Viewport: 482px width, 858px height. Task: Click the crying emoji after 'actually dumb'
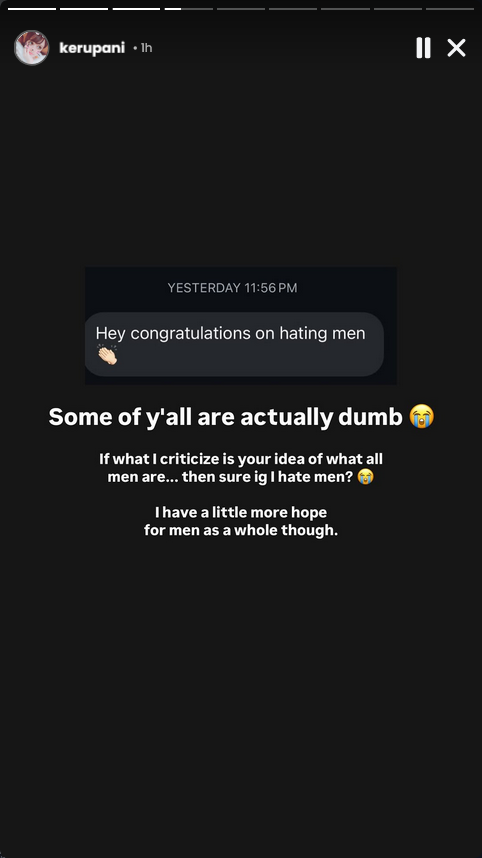tap(422, 416)
